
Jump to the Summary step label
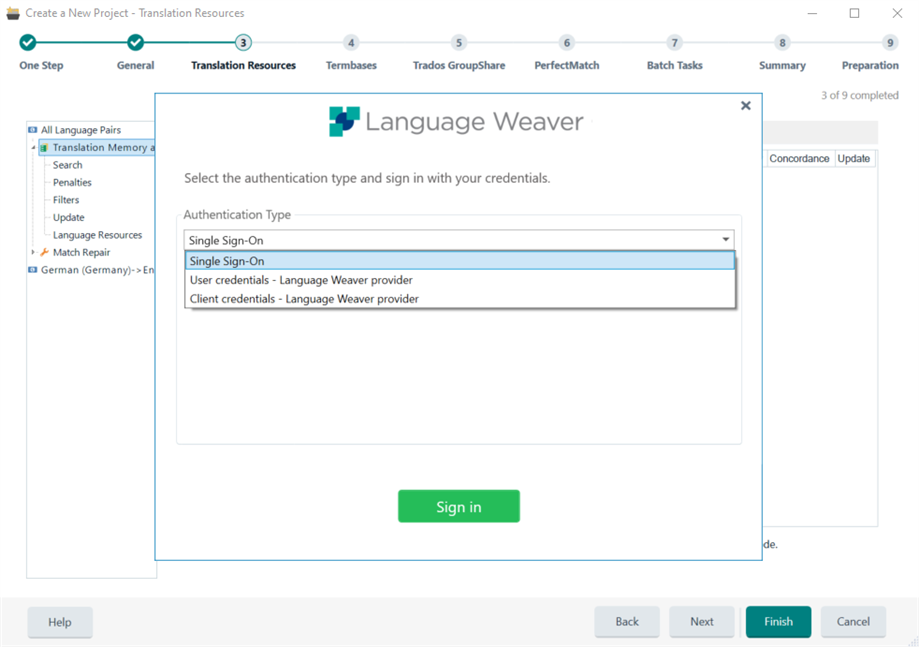point(782,66)
